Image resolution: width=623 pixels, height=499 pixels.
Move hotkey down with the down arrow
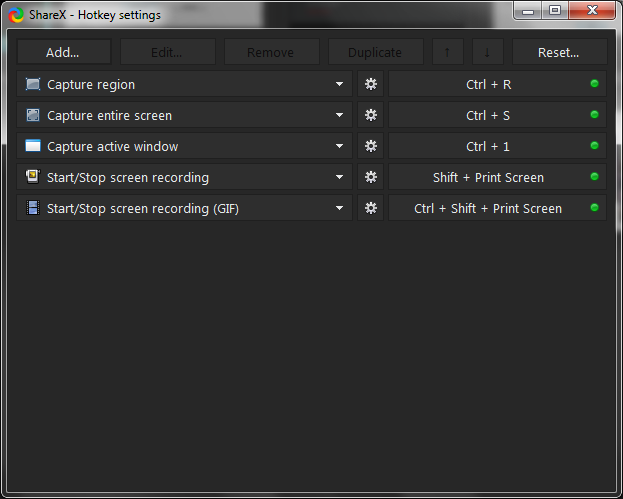[x=487, y=52]
